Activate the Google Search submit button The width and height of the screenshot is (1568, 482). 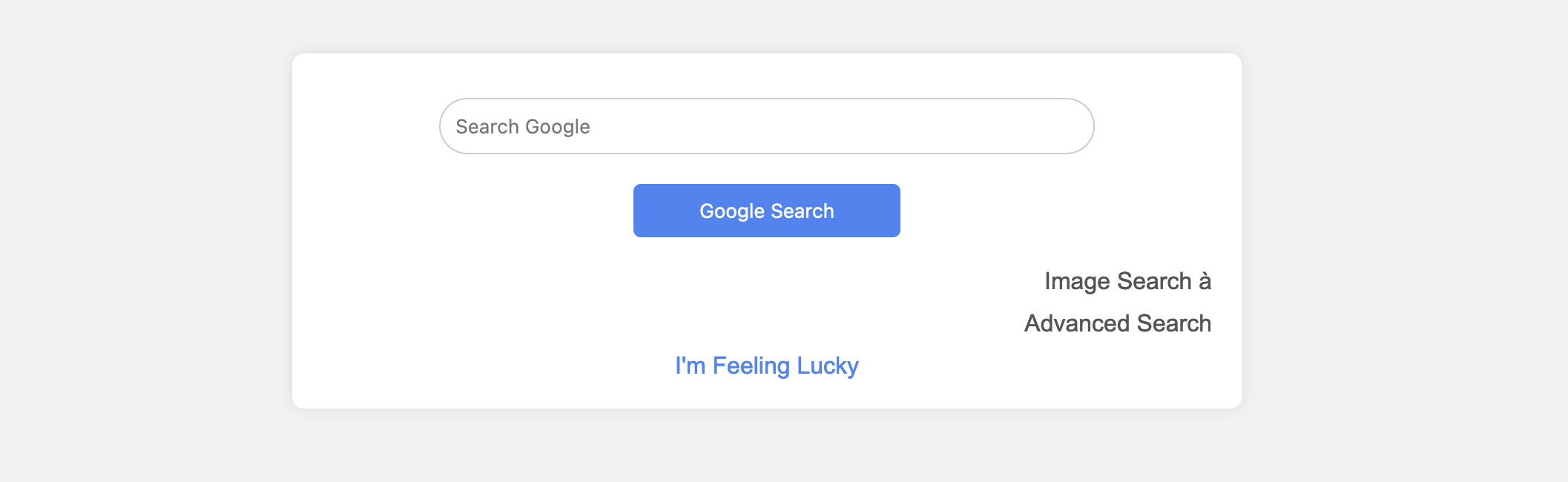(x=766, y=211)
